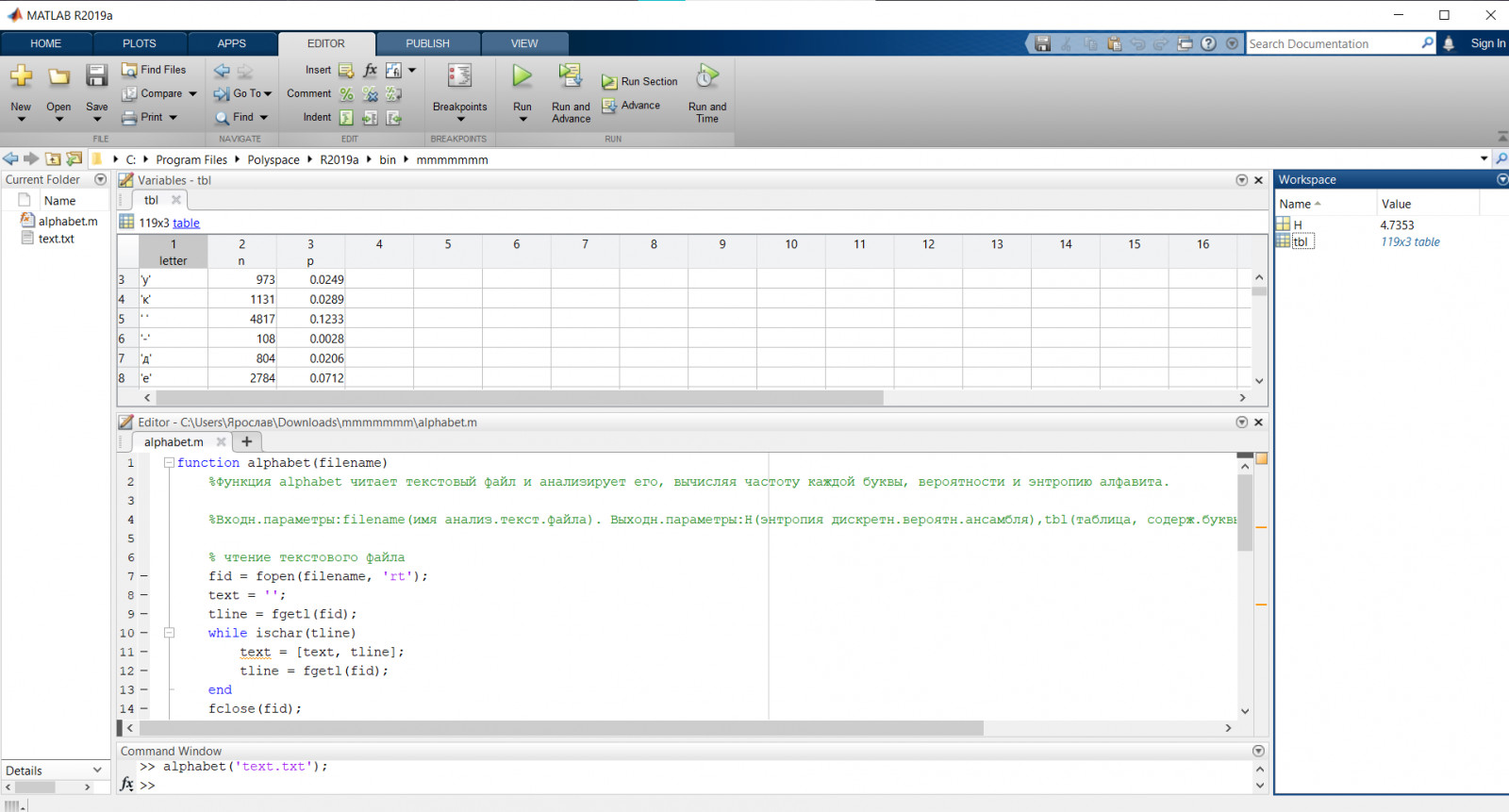Open the address bar path dropdown
This screenshot has height=812, width=1509.
(1484, 158)
